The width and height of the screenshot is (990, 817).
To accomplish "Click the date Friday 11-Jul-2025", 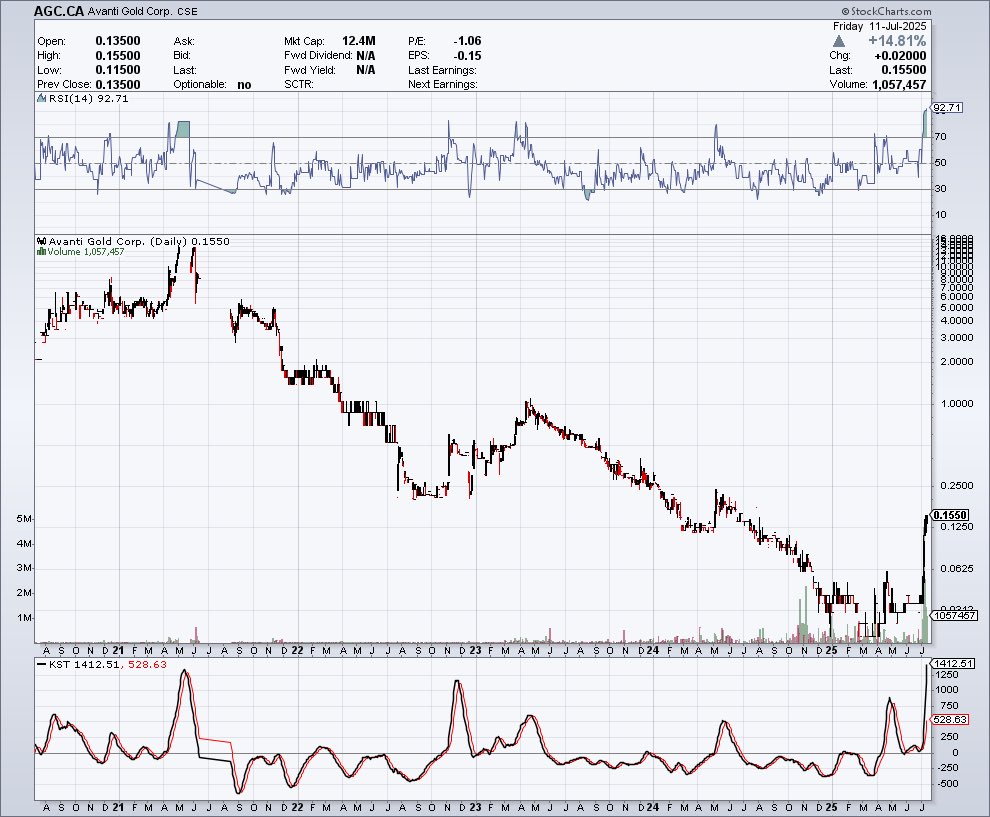I will 880,26.
